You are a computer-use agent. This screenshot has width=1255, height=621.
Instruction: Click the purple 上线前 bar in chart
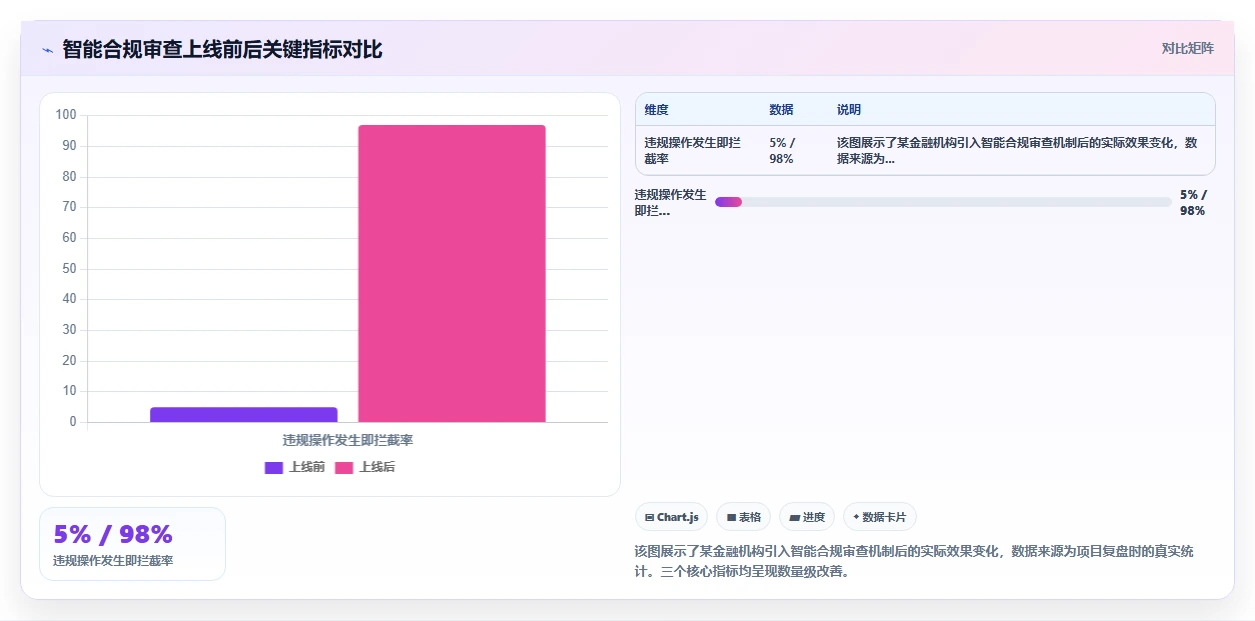click(244, 414)
